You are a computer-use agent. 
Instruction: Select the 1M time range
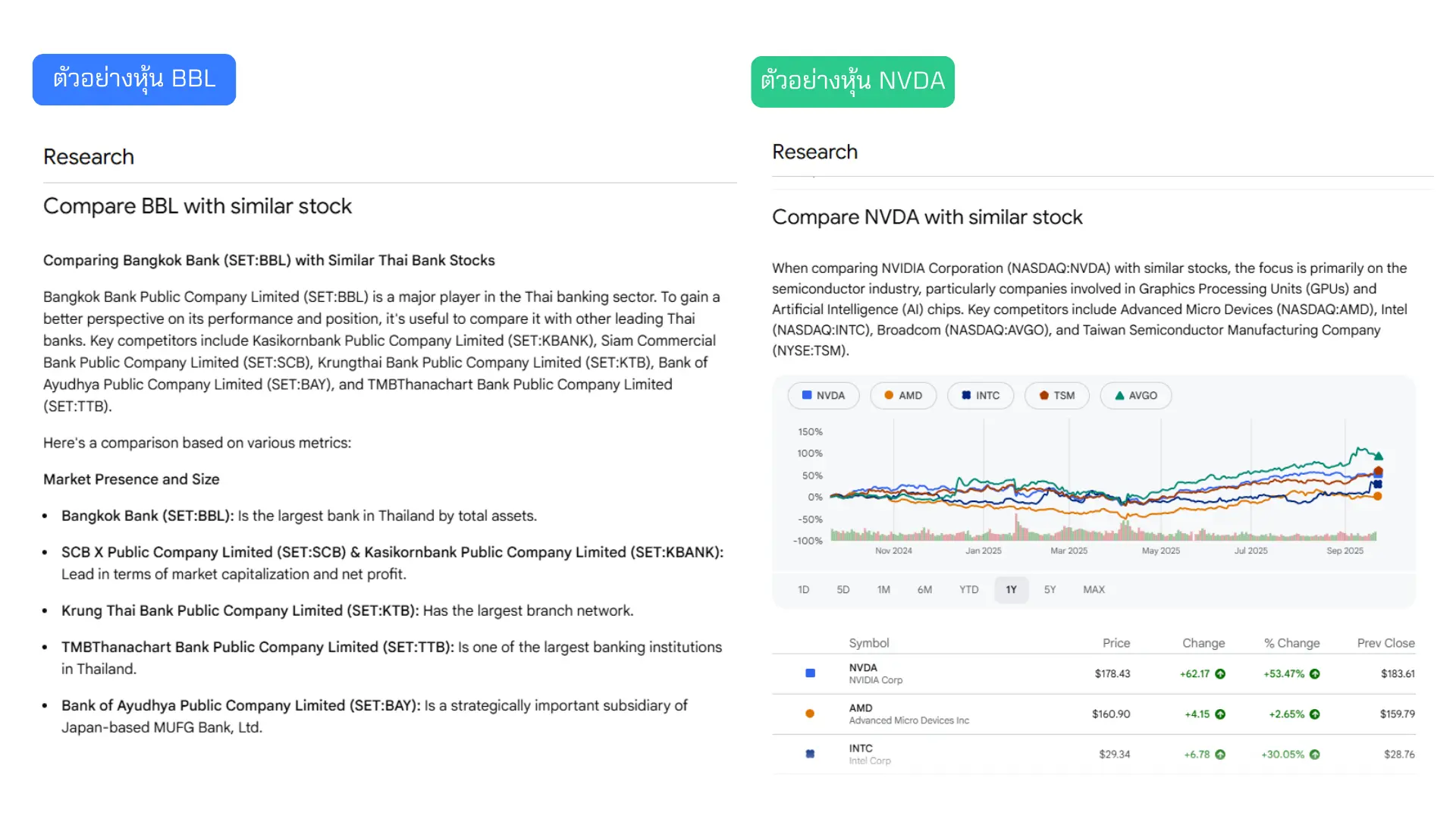(x=883, y=589)
